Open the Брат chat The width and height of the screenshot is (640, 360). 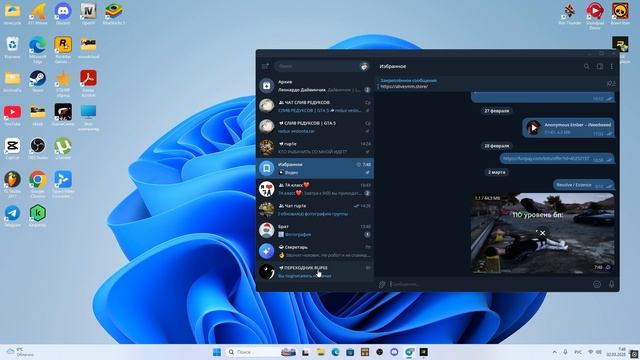click(x=315, y=230)
